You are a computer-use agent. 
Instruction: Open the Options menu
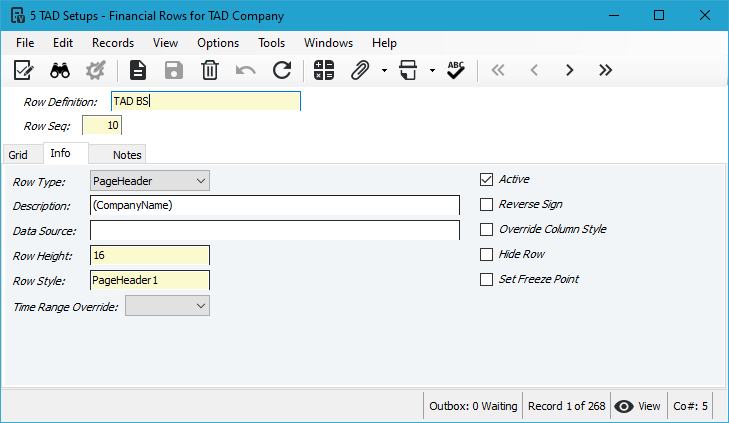pos(218,43)
